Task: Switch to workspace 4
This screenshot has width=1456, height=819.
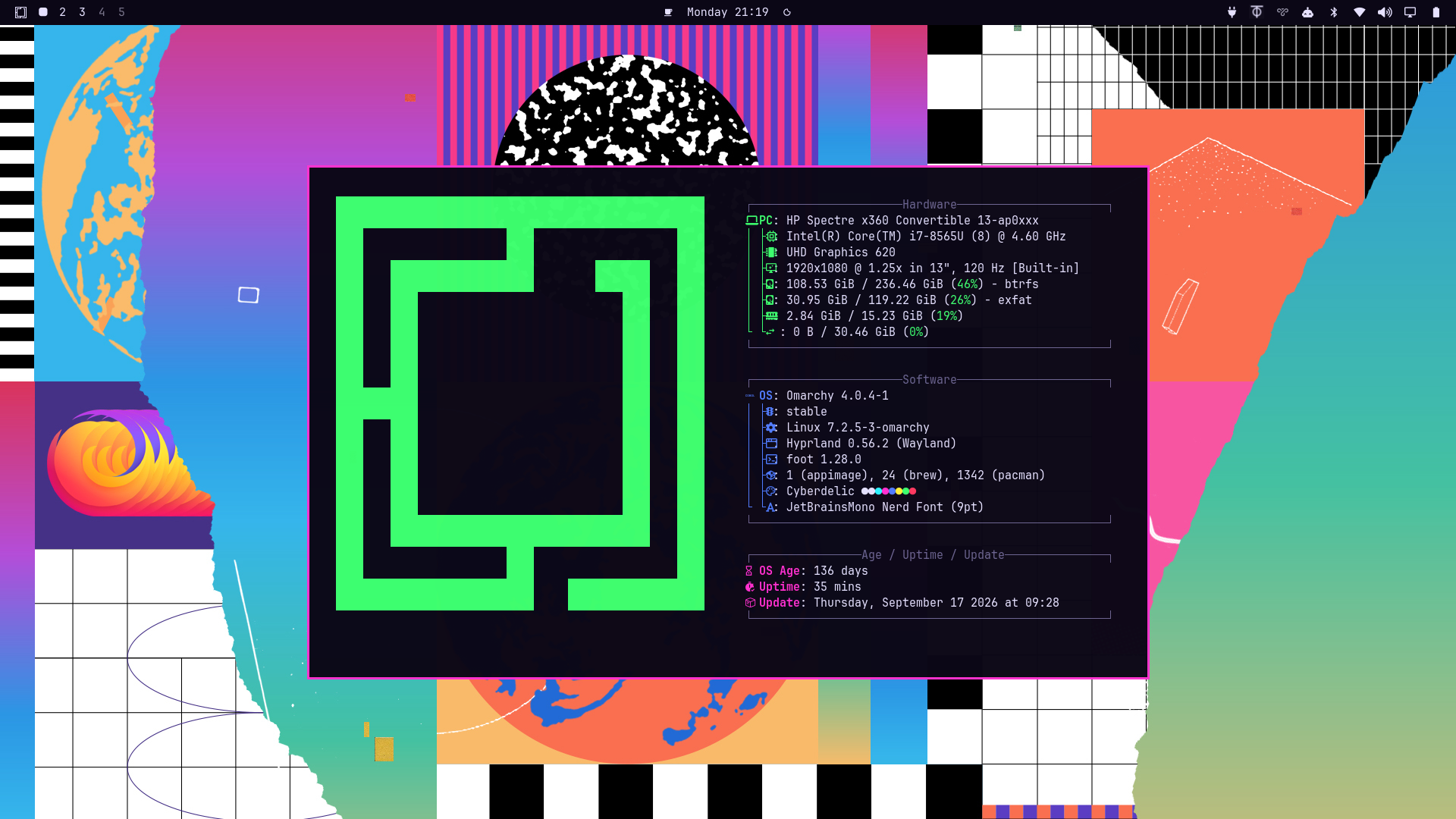Action: 102,12
